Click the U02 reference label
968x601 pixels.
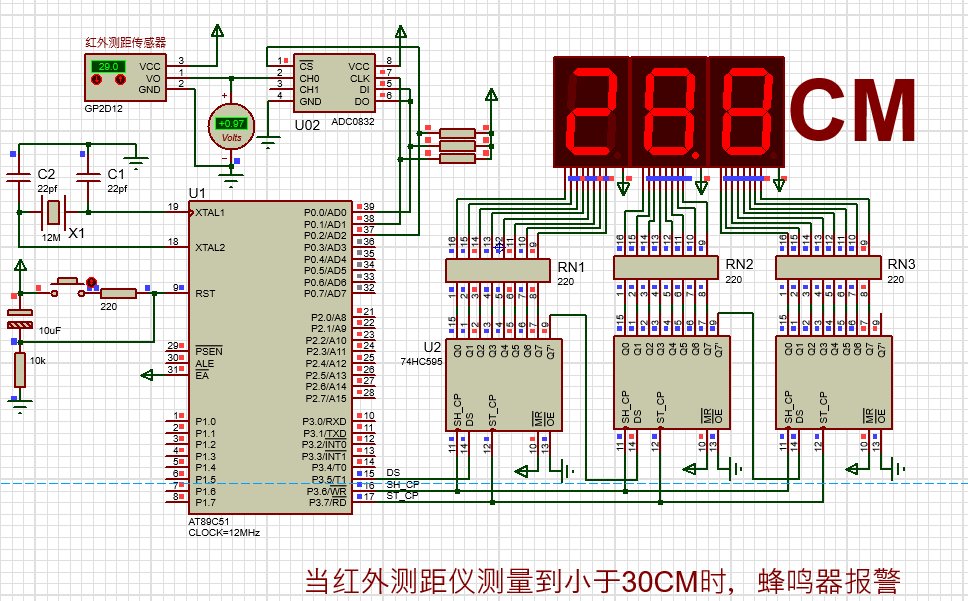pos(307,125)
